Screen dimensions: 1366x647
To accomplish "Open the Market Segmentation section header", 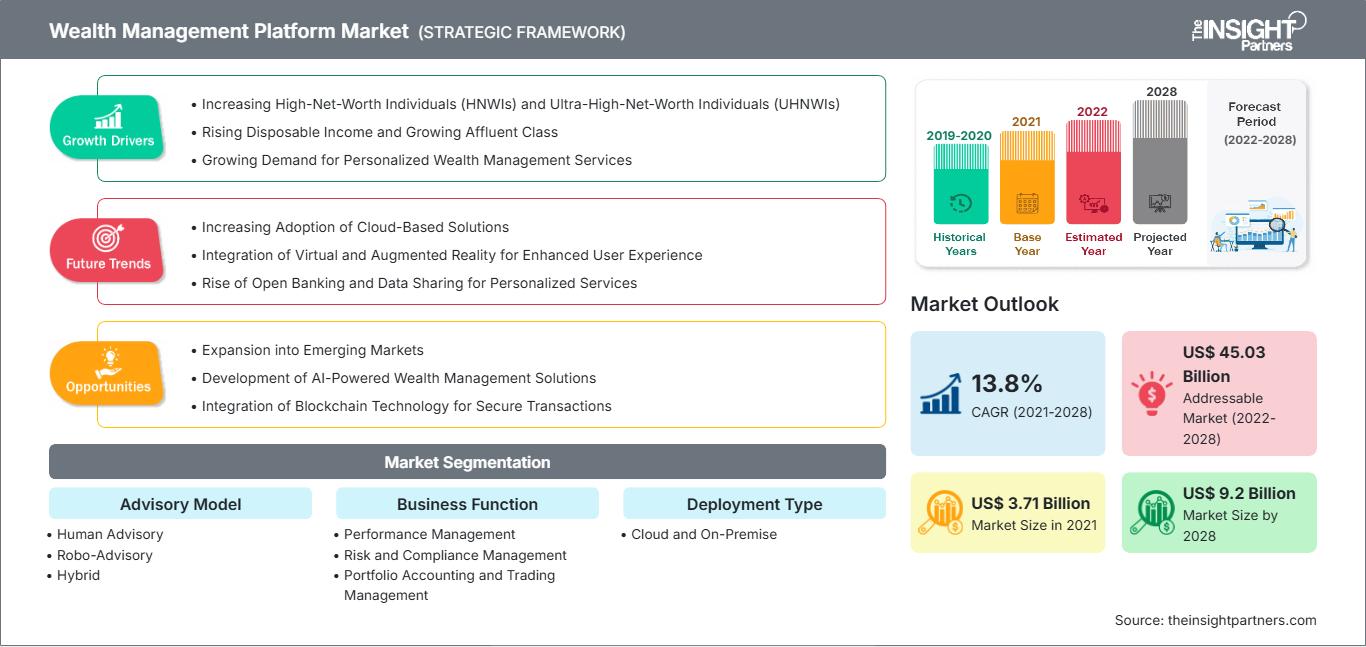I will [467, 461].
